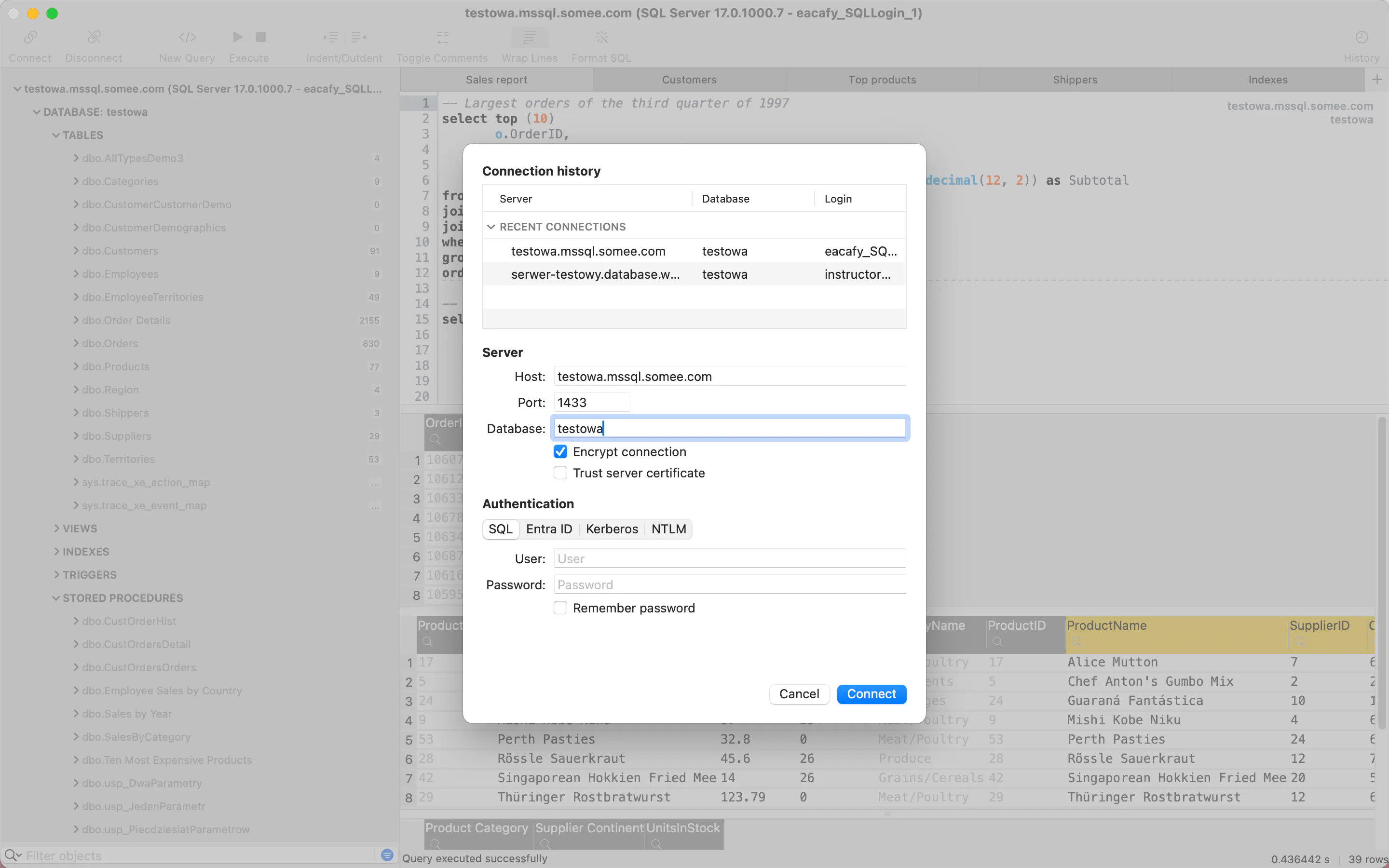Image resolution: width=1389 pixels, height=868 pixels.
Task: Click search icon under ProductID column header
Action: click(x=997, y=642)
